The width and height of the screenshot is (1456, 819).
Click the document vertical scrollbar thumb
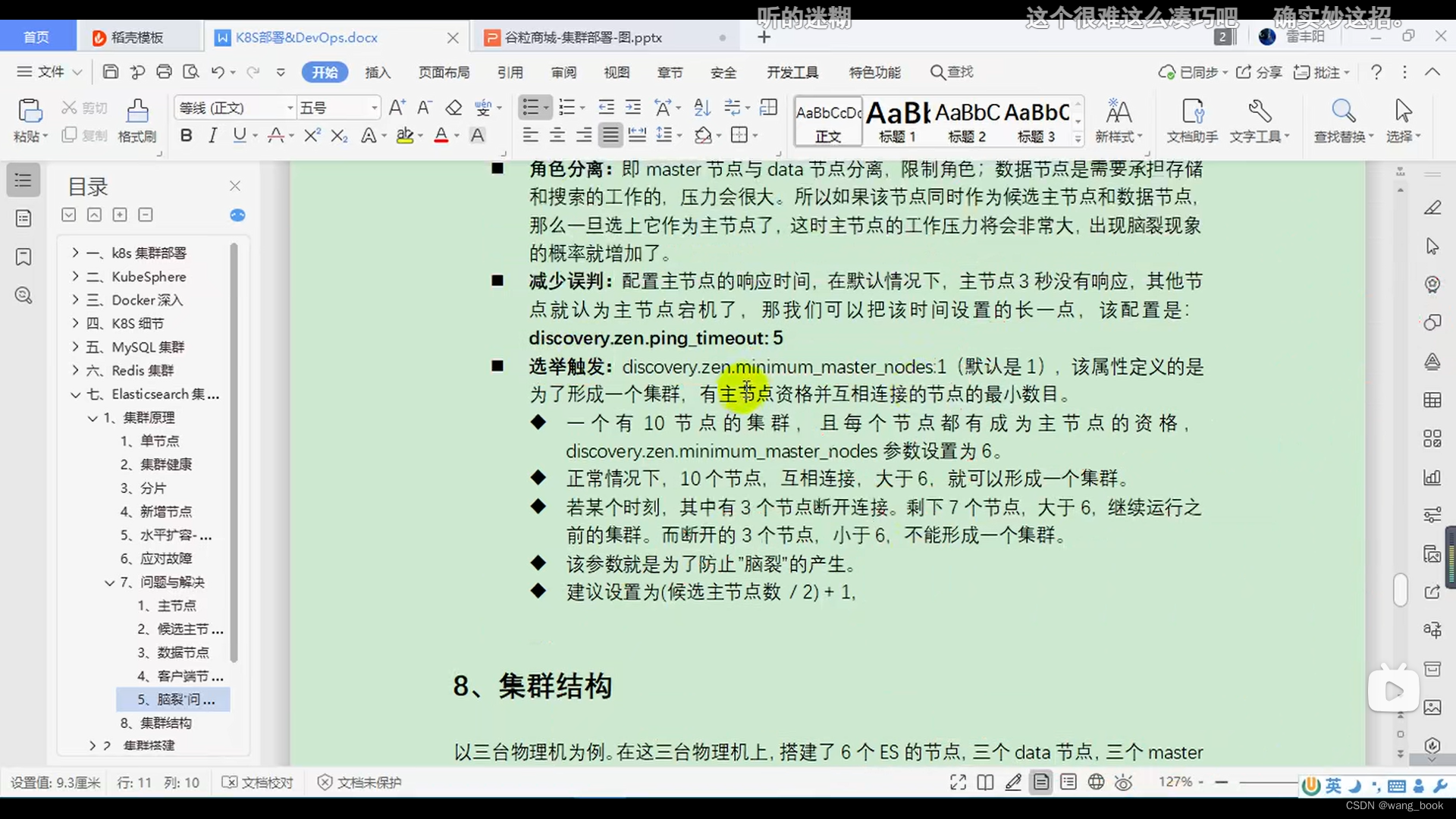(x=1399, y=588)
